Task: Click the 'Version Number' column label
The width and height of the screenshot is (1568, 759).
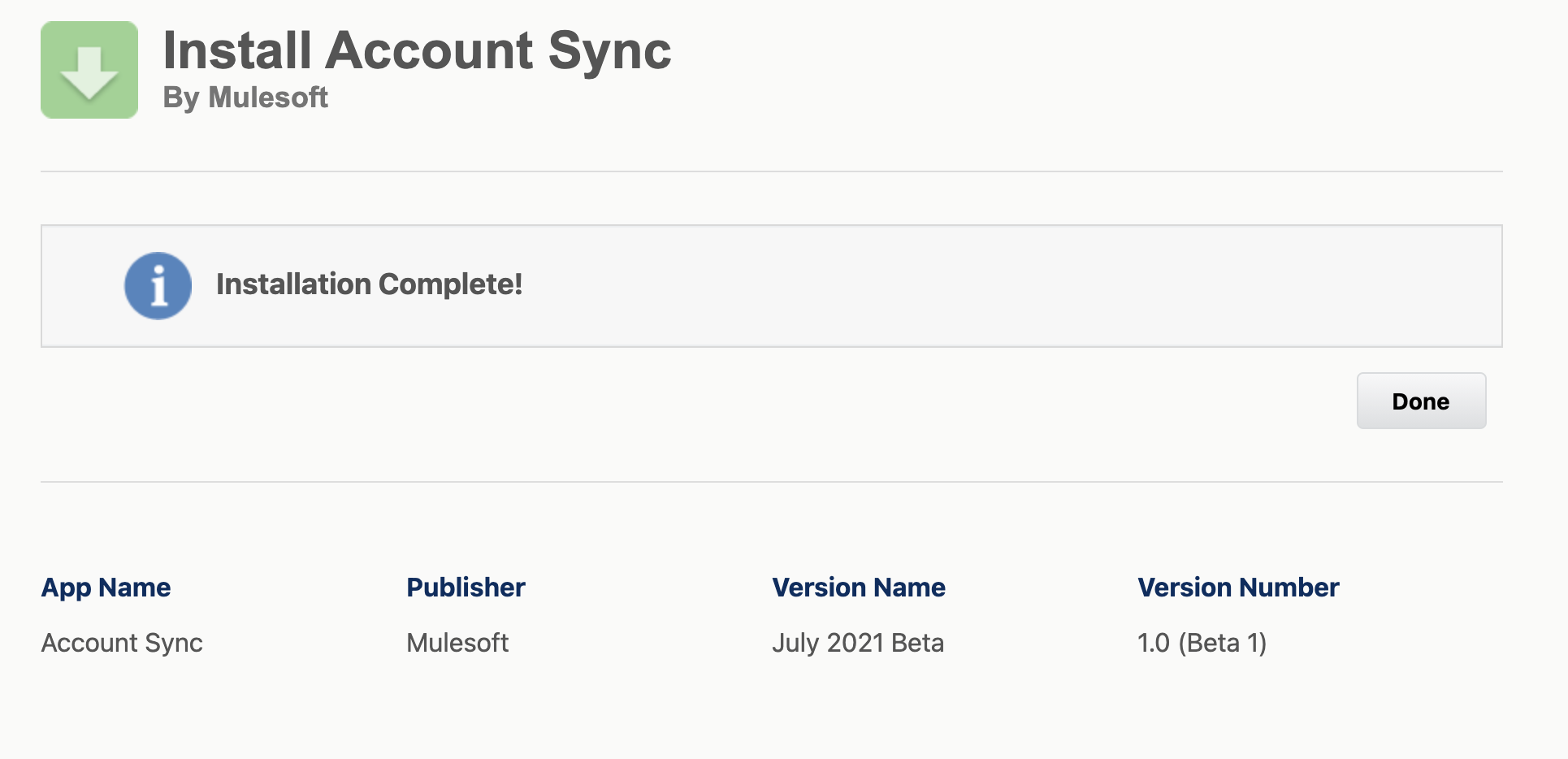Action: pyautogui.click(x=1238, y=587)
